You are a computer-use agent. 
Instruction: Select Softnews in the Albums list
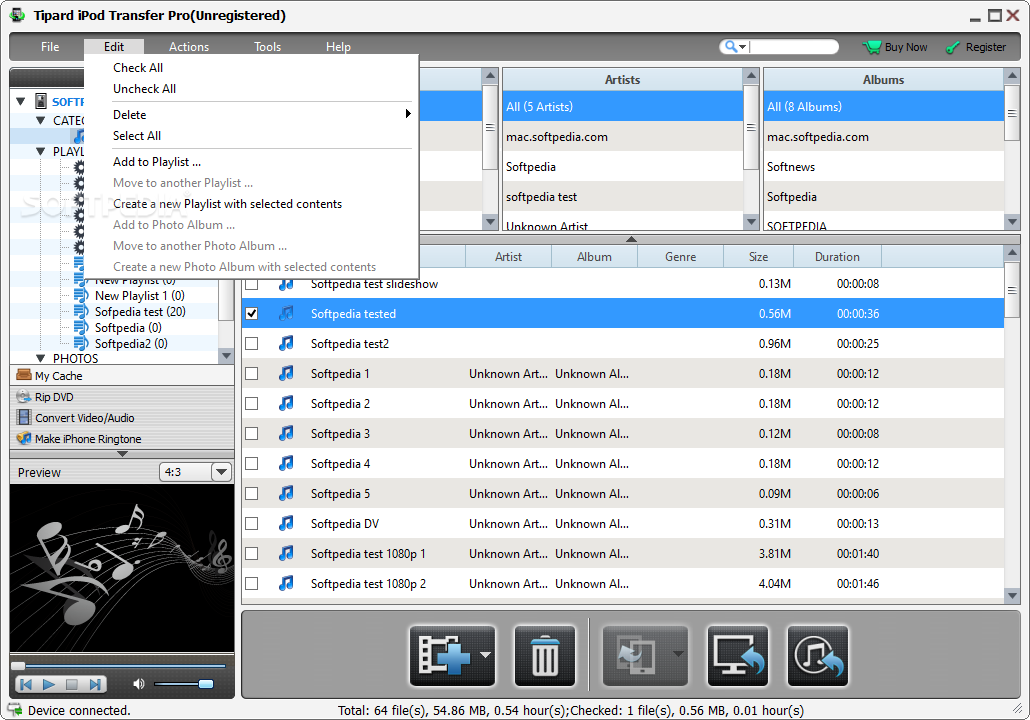pyautogui.click(x=884, y=167)
